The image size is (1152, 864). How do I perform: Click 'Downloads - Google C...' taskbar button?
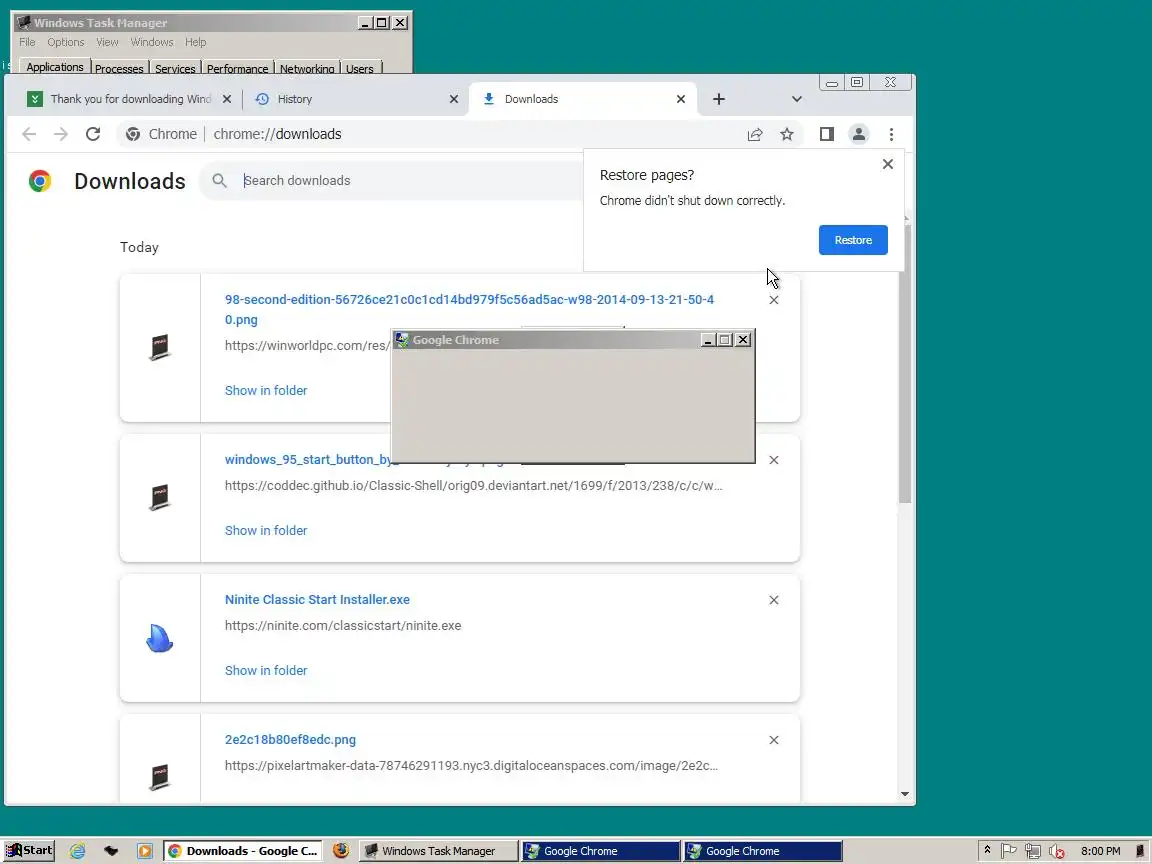[x=242, y=851]
